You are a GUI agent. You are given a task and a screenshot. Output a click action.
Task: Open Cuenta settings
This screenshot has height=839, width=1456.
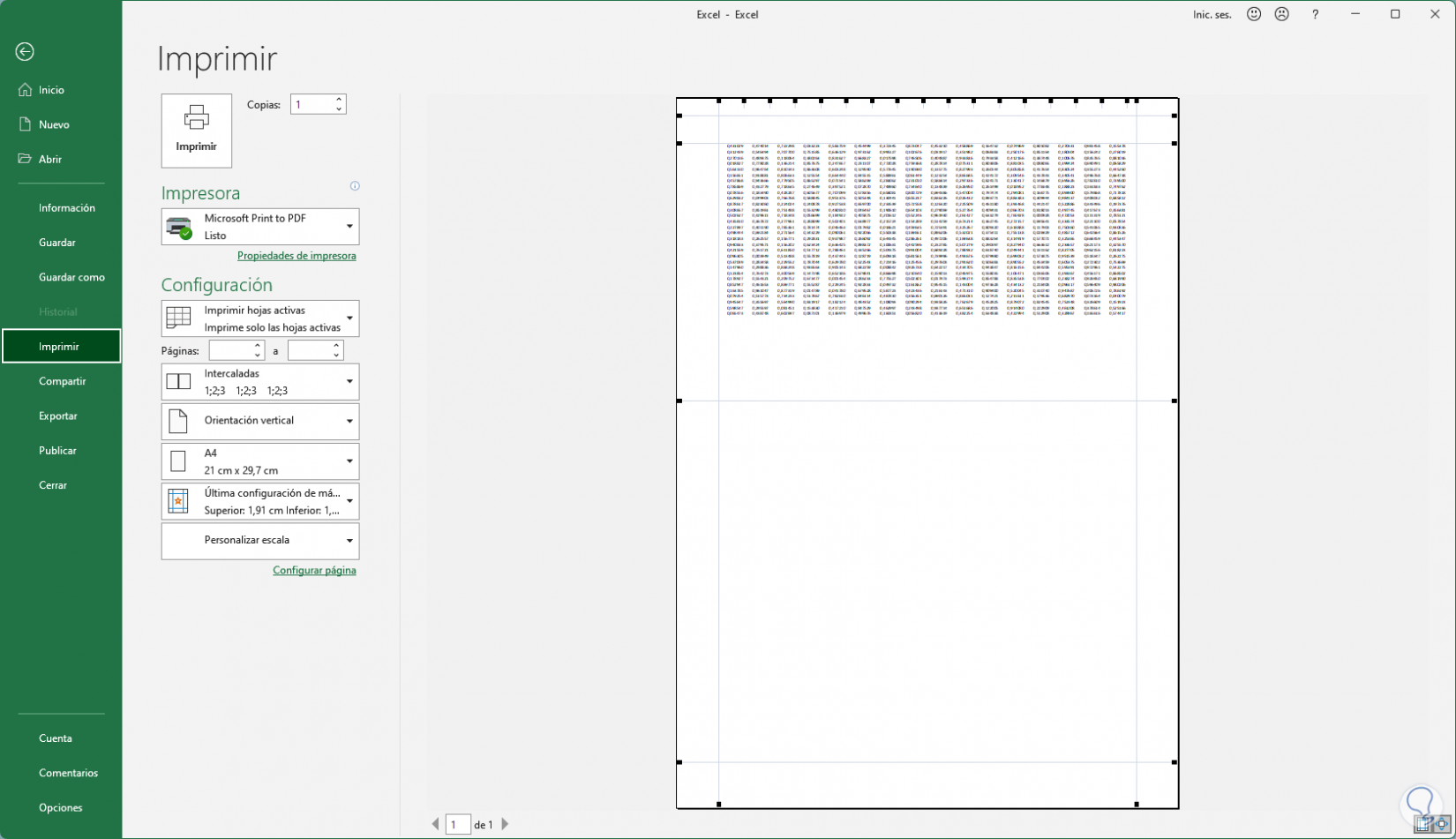point(61,738)
